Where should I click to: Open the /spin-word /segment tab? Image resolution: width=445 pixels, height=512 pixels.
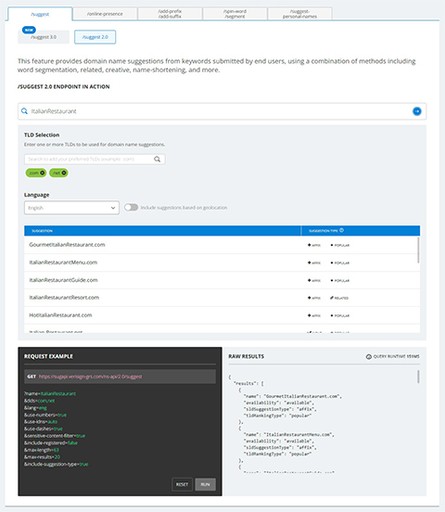(235, 14)
